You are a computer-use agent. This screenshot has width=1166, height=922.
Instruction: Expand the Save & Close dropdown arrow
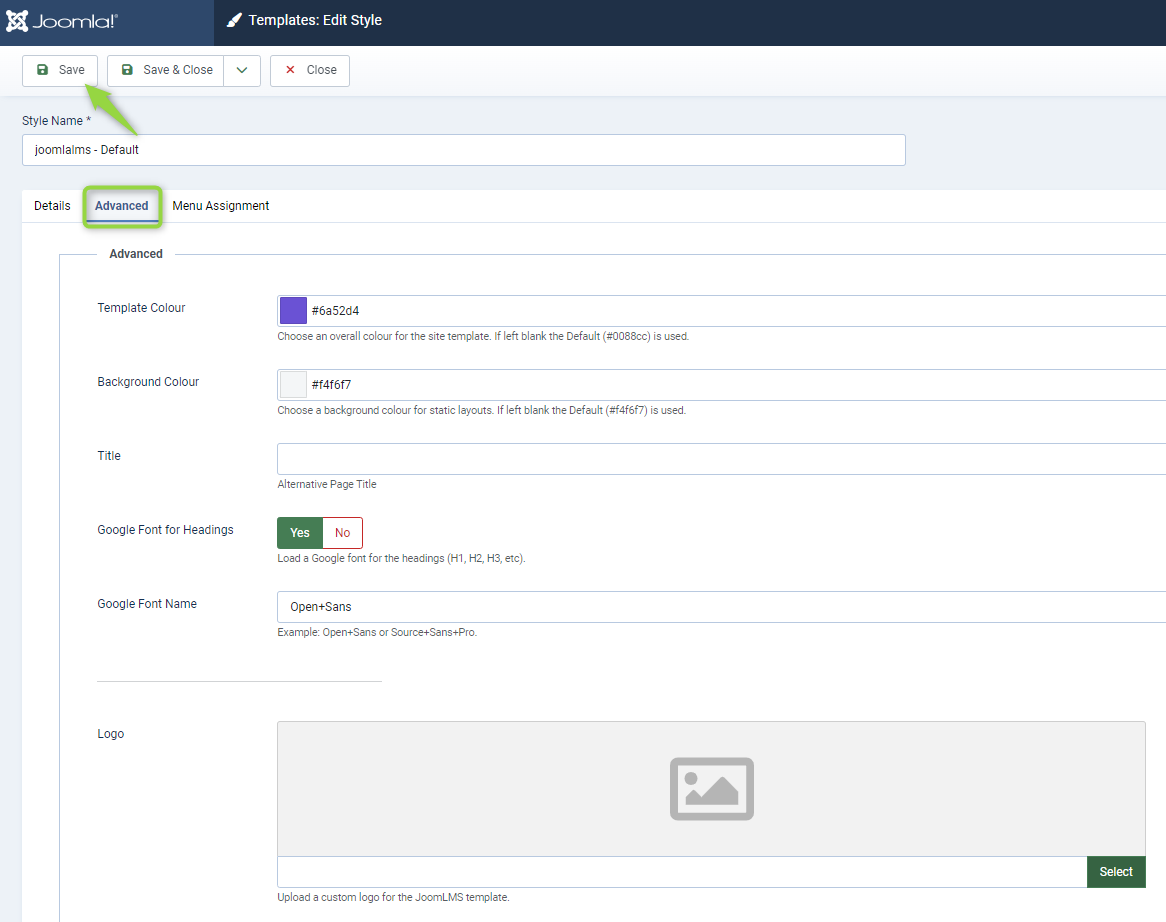click(242, 70)
